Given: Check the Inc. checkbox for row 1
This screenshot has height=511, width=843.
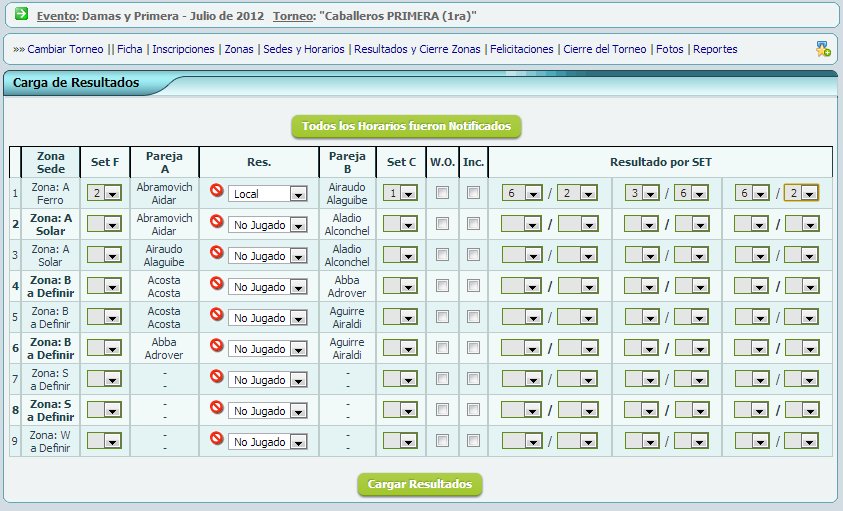Looking at the screenshot, I should [x=473, y=193].
